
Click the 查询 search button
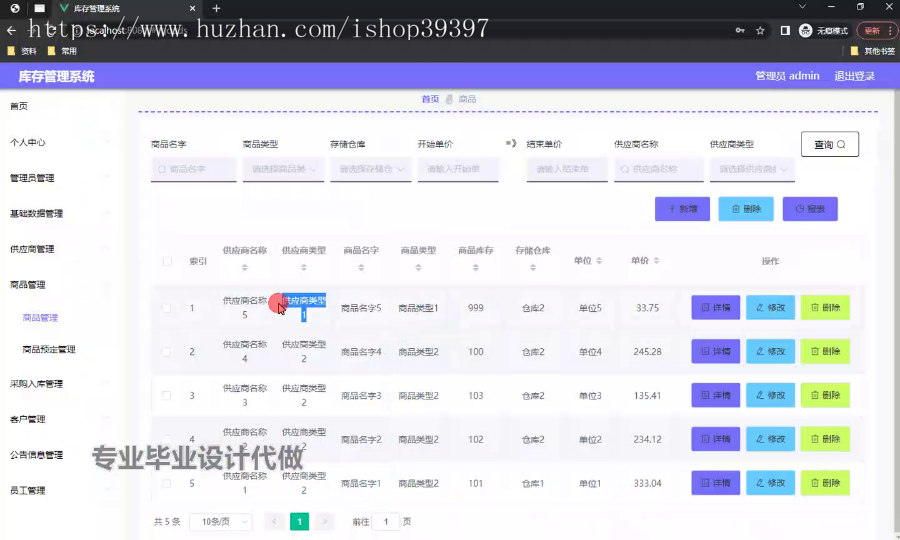(x=829, y=144)
